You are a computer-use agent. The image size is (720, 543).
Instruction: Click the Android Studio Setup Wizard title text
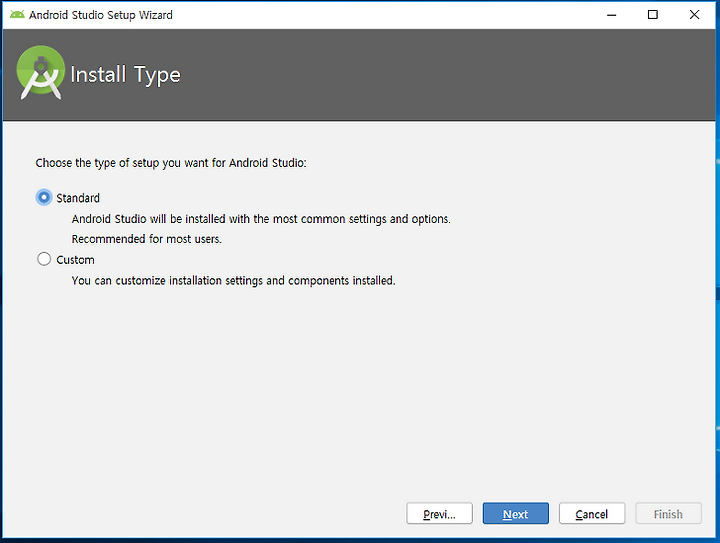(x=101, y=15)
